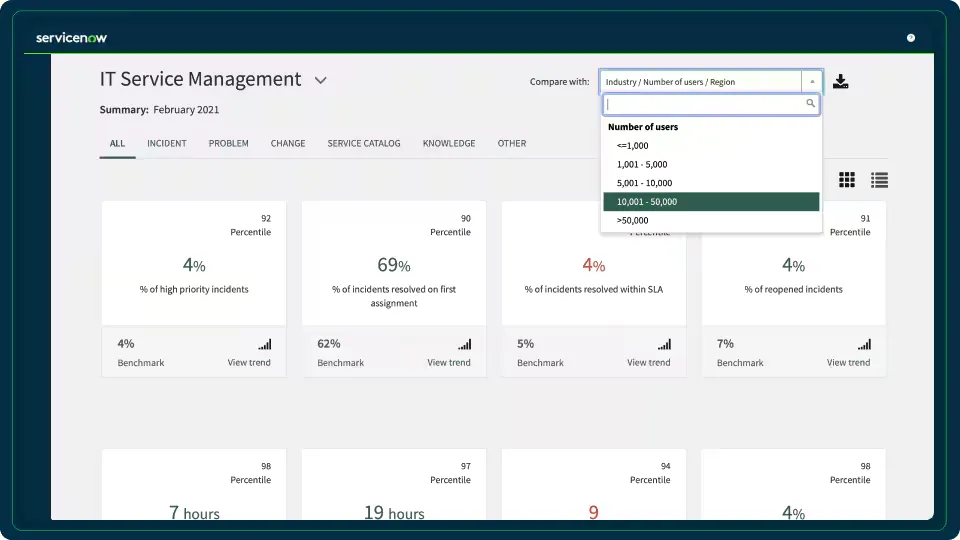Switch to grid view icon
This screenshot has width=960, height=540.
tap(847, 179)
